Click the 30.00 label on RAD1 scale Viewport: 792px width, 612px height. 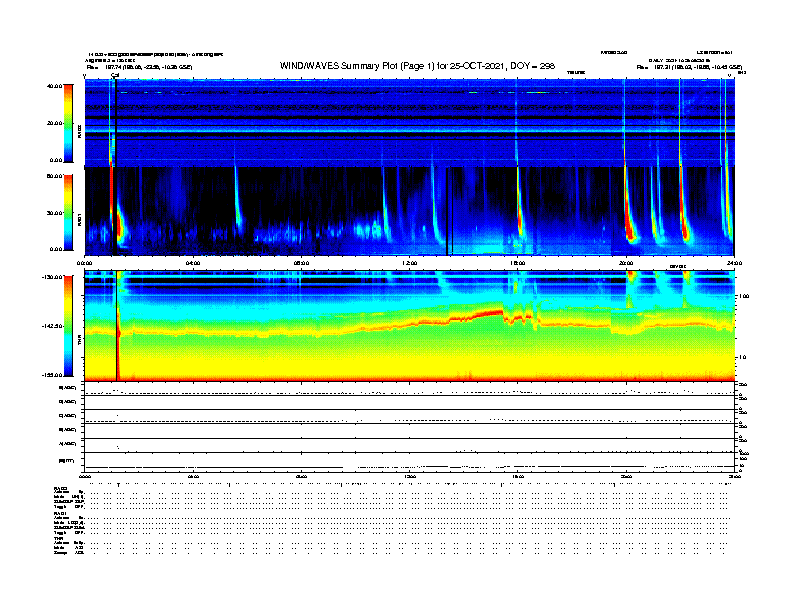click(55, 213)
